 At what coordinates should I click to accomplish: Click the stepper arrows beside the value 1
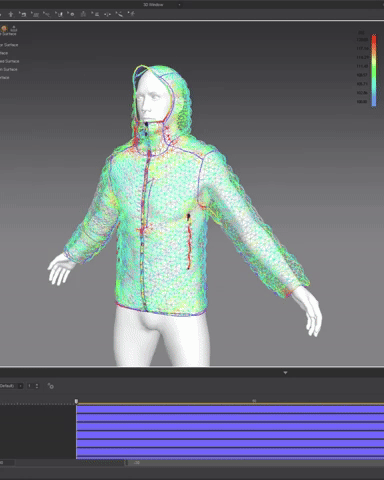tap(37, 386)
